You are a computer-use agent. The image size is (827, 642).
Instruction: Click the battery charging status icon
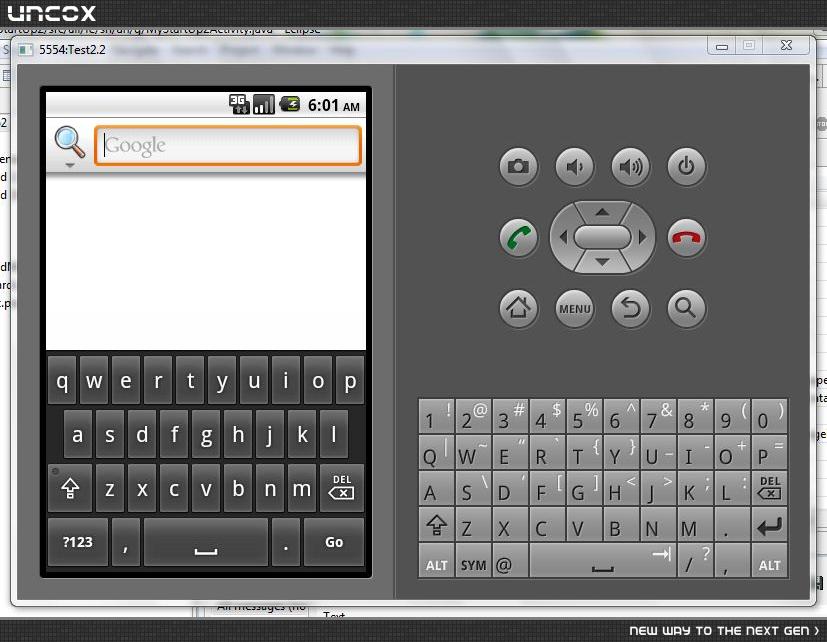pos(290,104)
